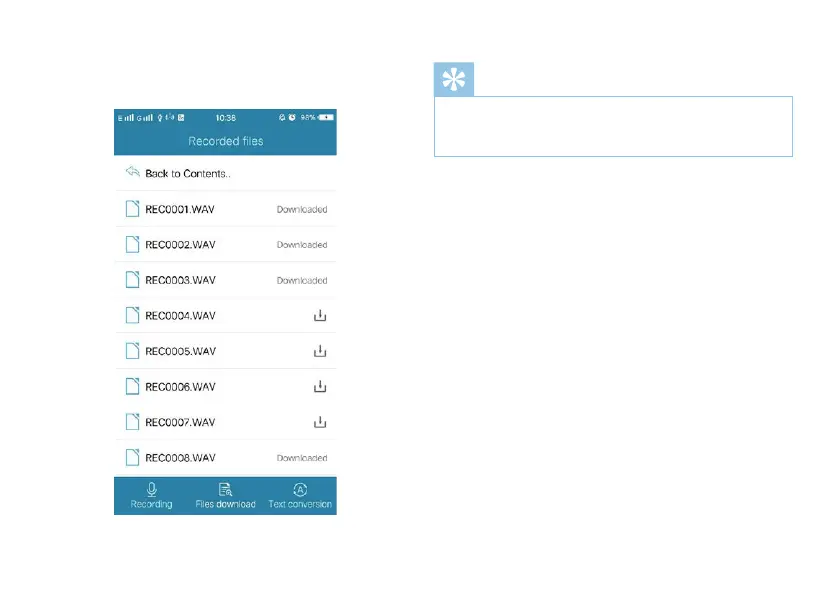Select the REC0008.WAV file name
839x595 pixels.
[180, 458]
